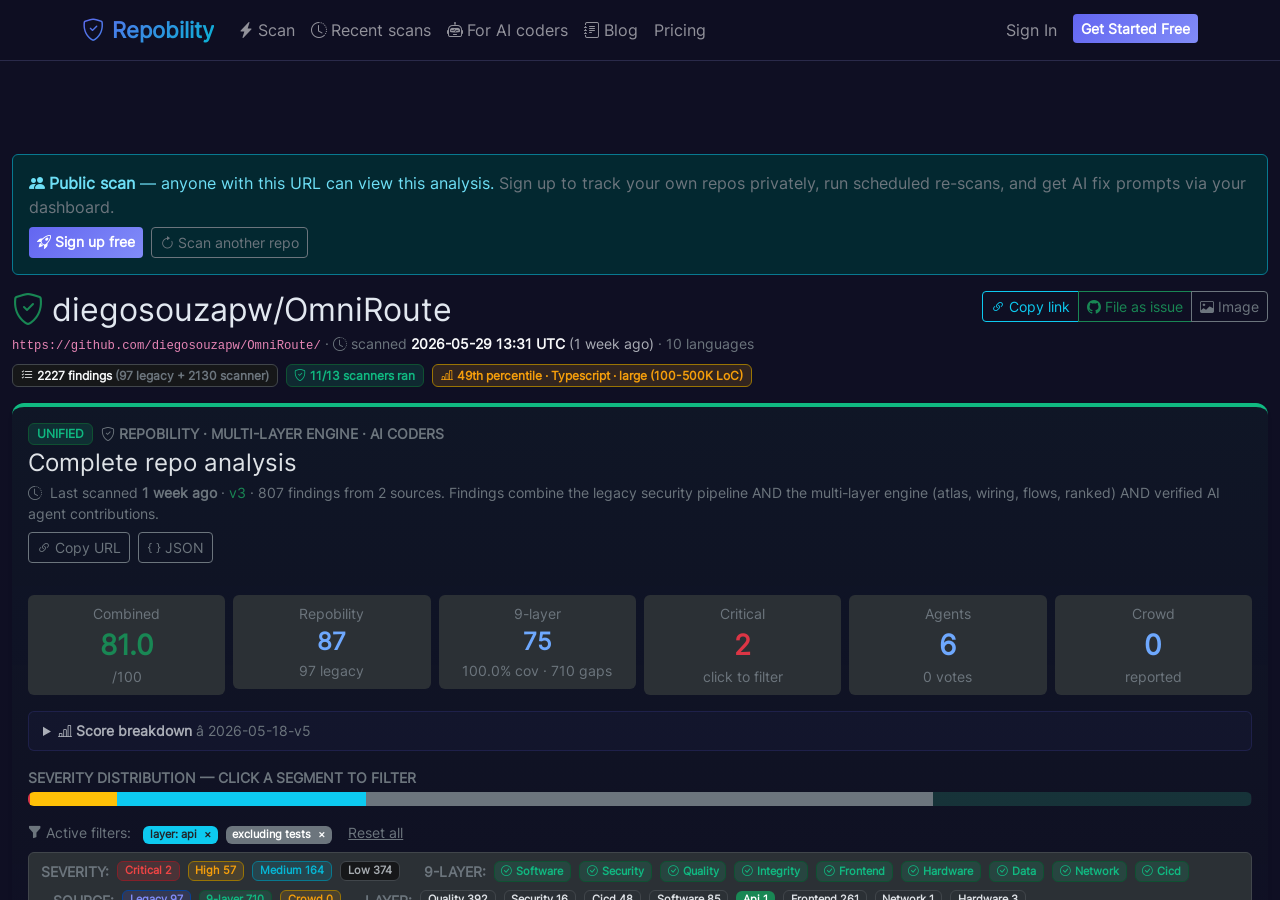Screen dimensions: 1280x900
Task: Toggle the Integrity 9-layer chip
Action: click(771, 871)
